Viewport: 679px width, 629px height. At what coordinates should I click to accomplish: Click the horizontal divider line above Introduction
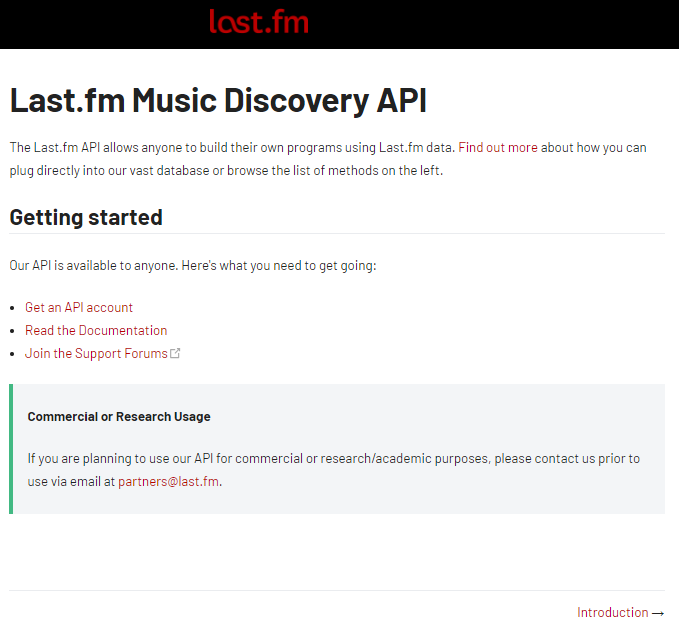click(x=337, y=590)
